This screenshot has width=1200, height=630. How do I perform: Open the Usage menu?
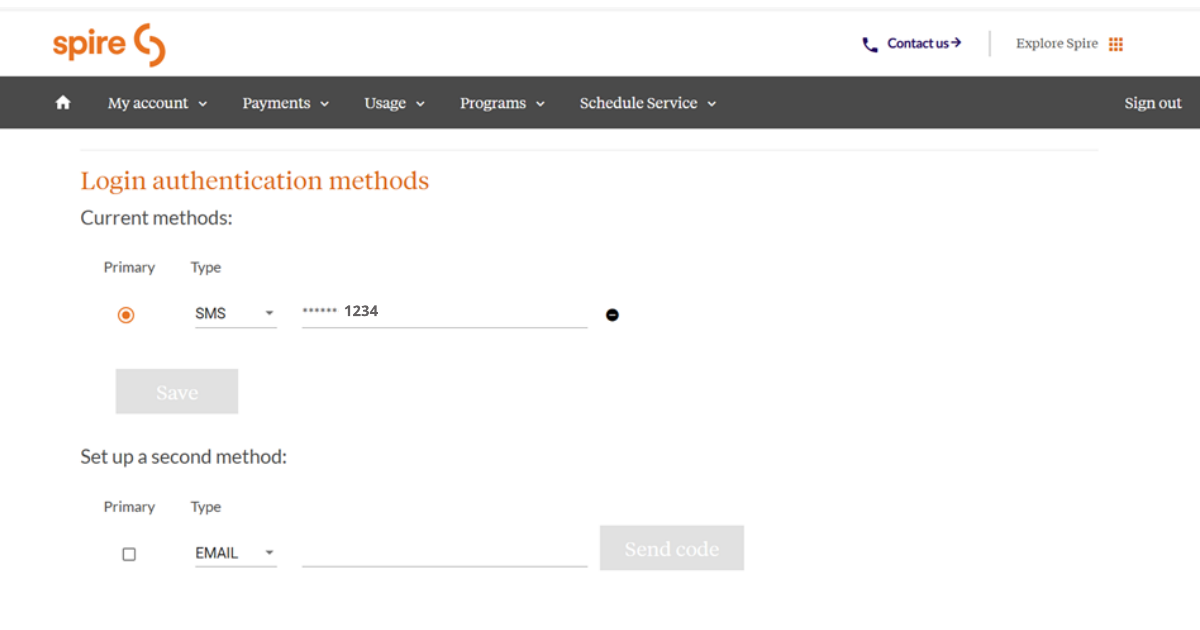click(394, 103)
